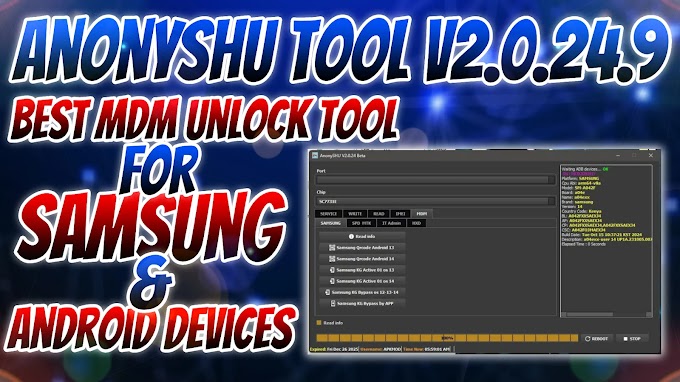This screenshot has width=680, height=382.
Task: Click the 'Platform' log line
Action: 580,178
